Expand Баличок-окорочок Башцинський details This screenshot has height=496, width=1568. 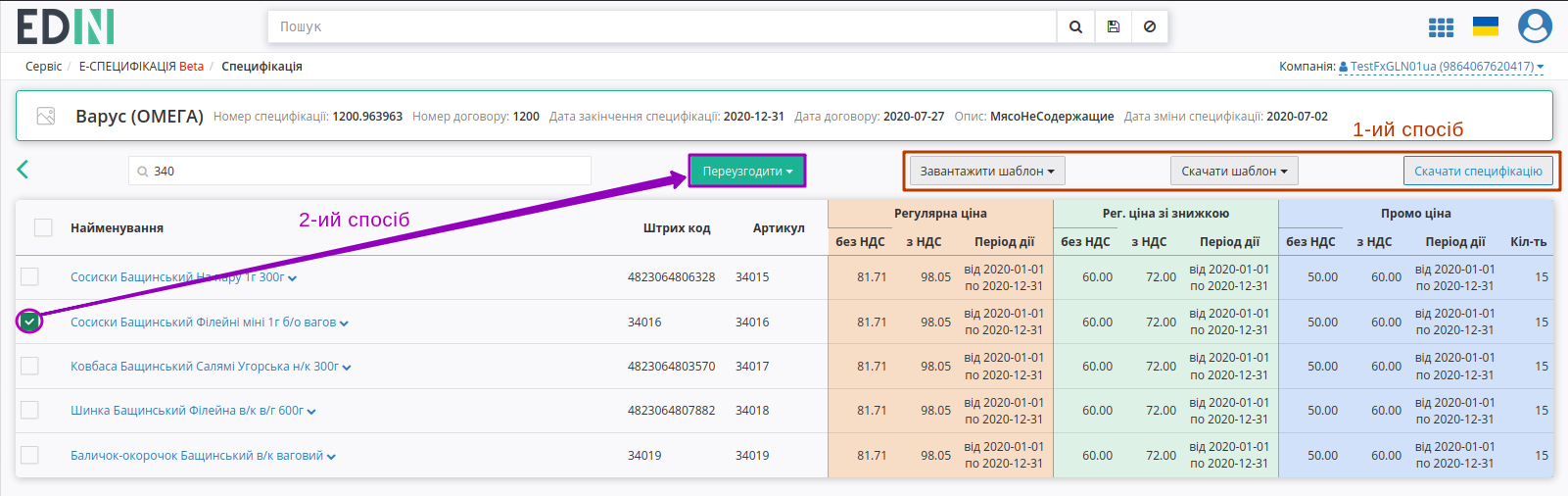pos(331,456)
